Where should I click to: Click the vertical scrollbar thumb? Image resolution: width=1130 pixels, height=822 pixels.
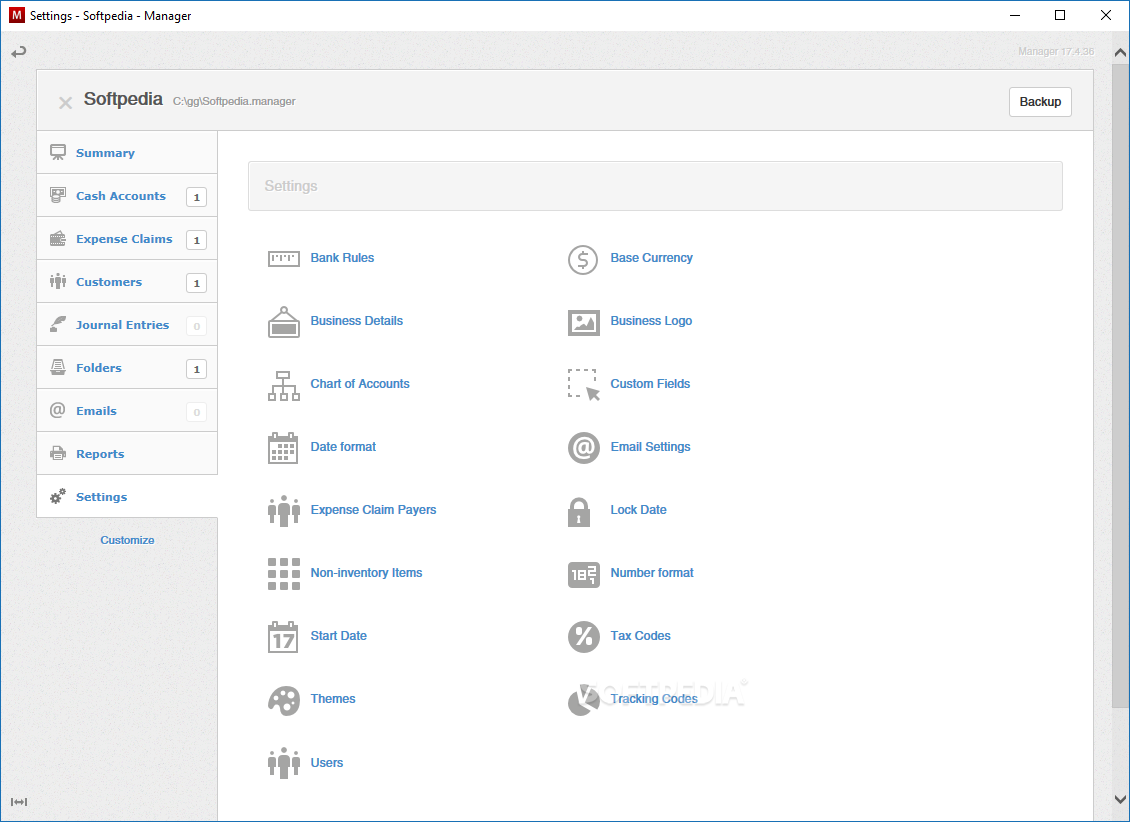[1120, 384]
